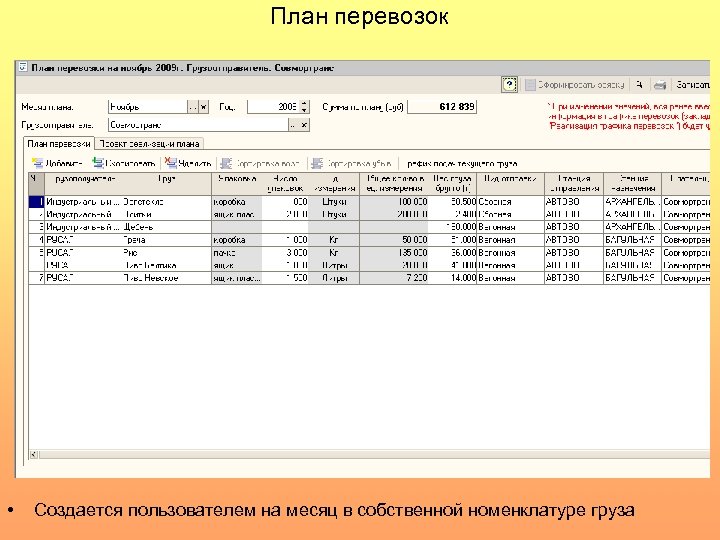Click the пачка packaging cell in Рис row
This screenshot has width=720, height=540.
[x=237, y=253]
